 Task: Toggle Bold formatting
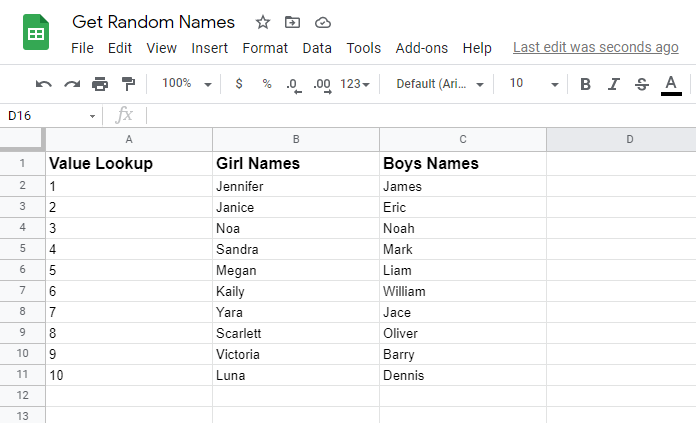586,84
